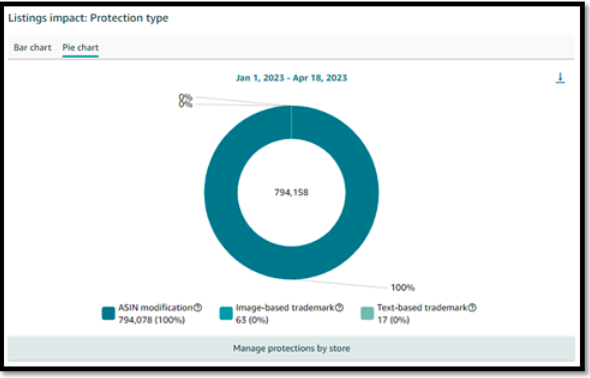Click the center total 794,158
Screen dimensions: 590x378
[x=291, y=193]
